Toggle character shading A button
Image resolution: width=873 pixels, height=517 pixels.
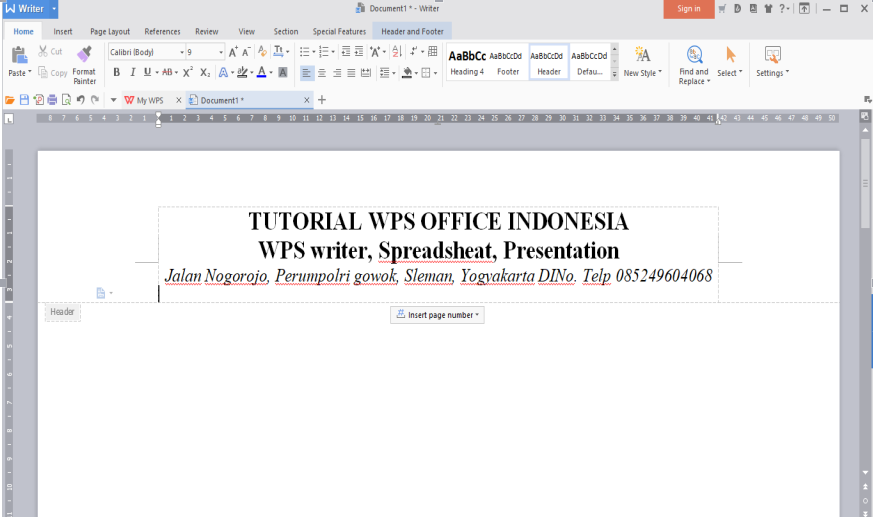point(283,72)
